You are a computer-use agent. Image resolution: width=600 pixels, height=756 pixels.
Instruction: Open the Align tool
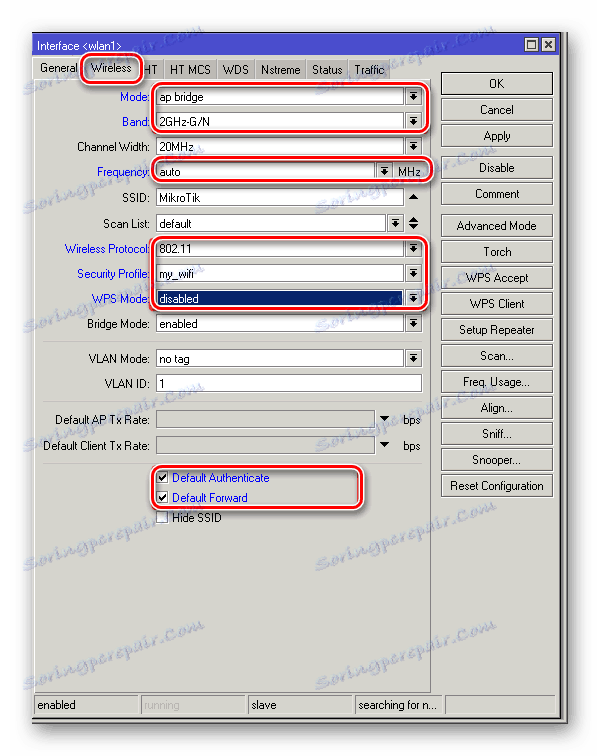497,408
